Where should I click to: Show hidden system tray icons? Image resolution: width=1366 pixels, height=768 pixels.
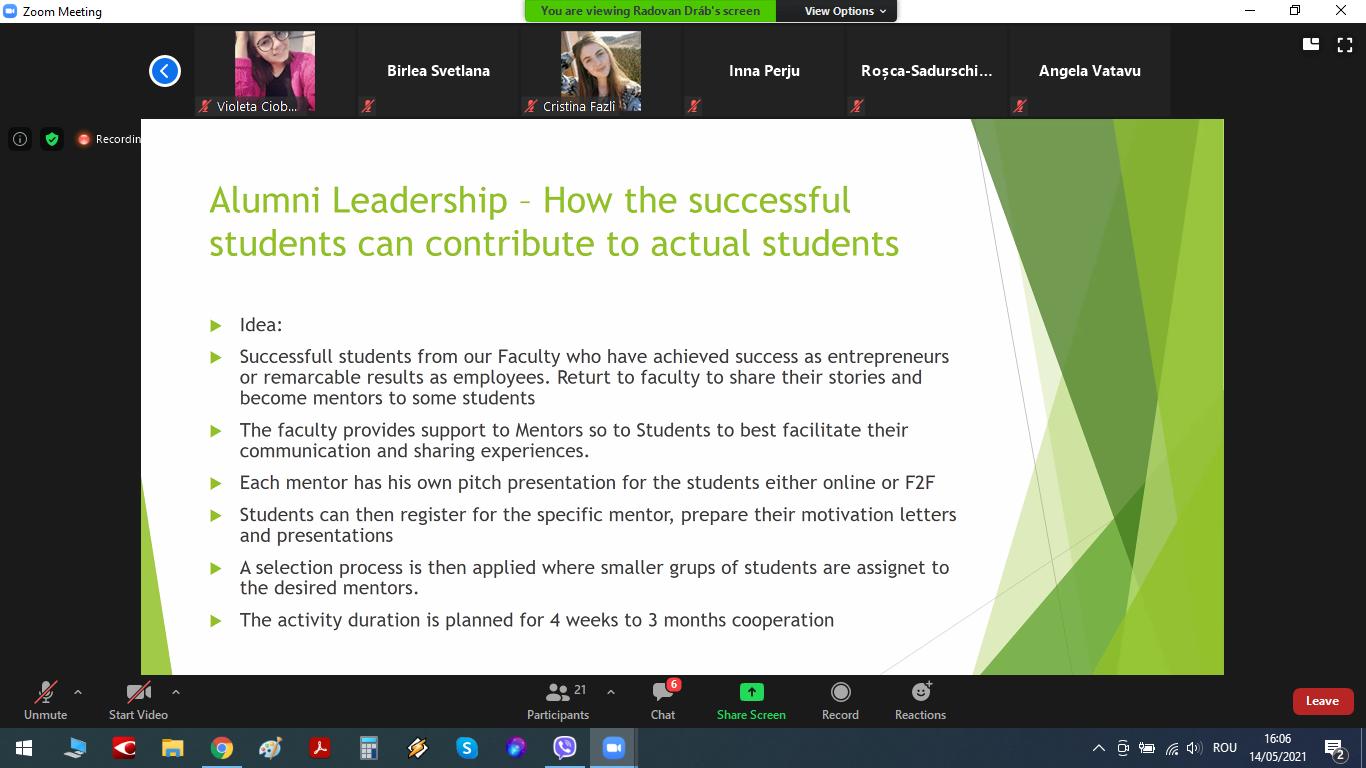pos(1098,748)
